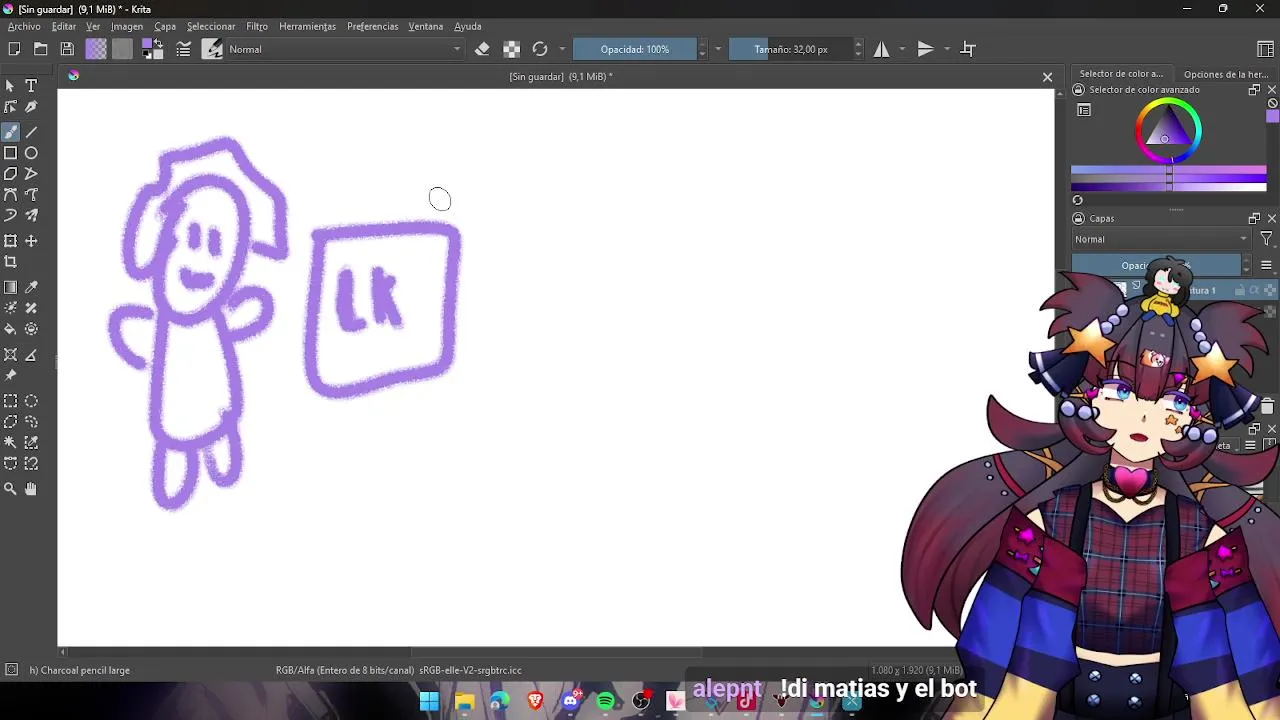Image resolution: width=1280 pixels, height=720 pixels.
Task: Select the Dynamic Brush tool
Action: [x=10, y=216]
